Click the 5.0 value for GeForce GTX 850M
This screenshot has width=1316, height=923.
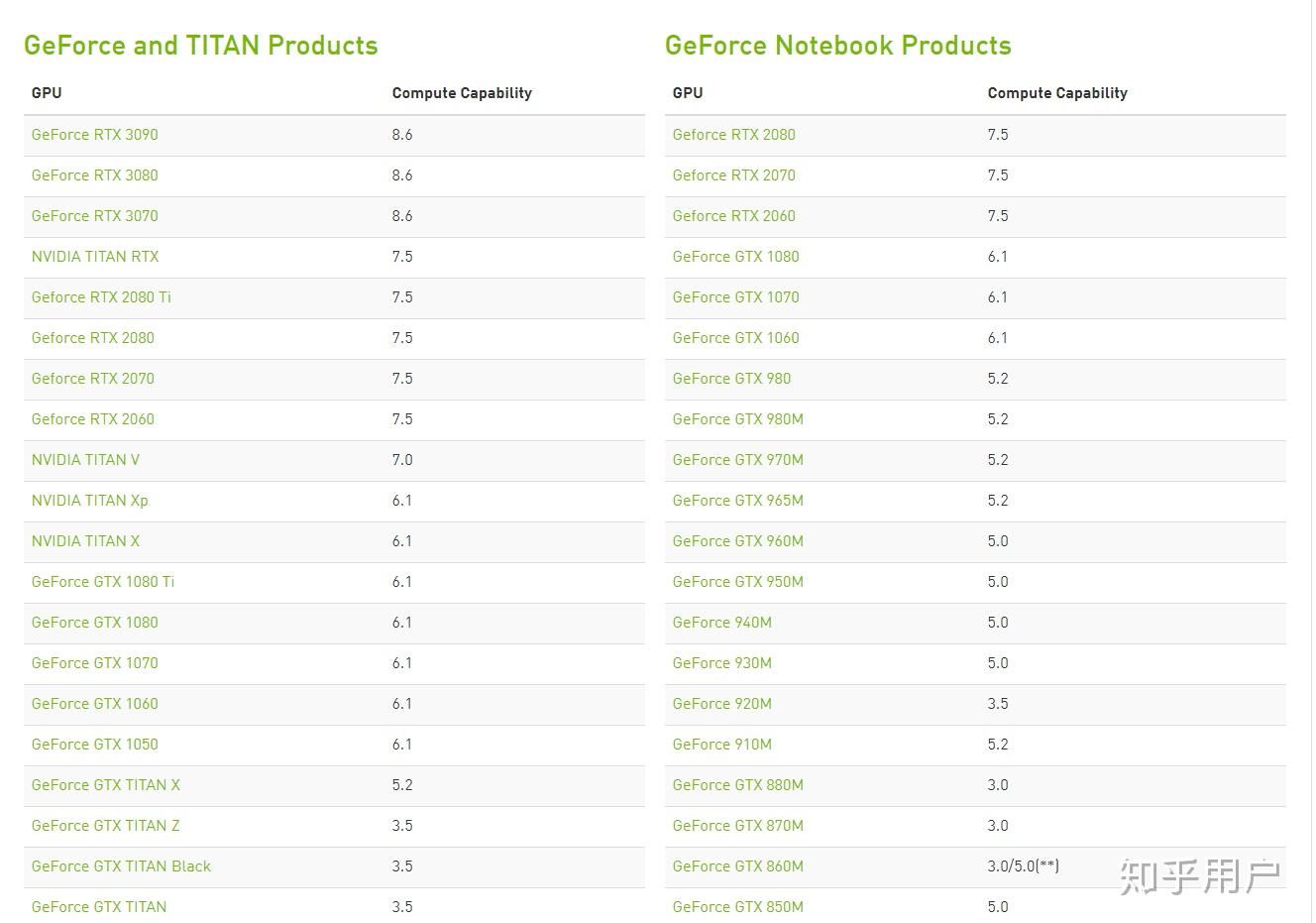(x=998, y=907)
